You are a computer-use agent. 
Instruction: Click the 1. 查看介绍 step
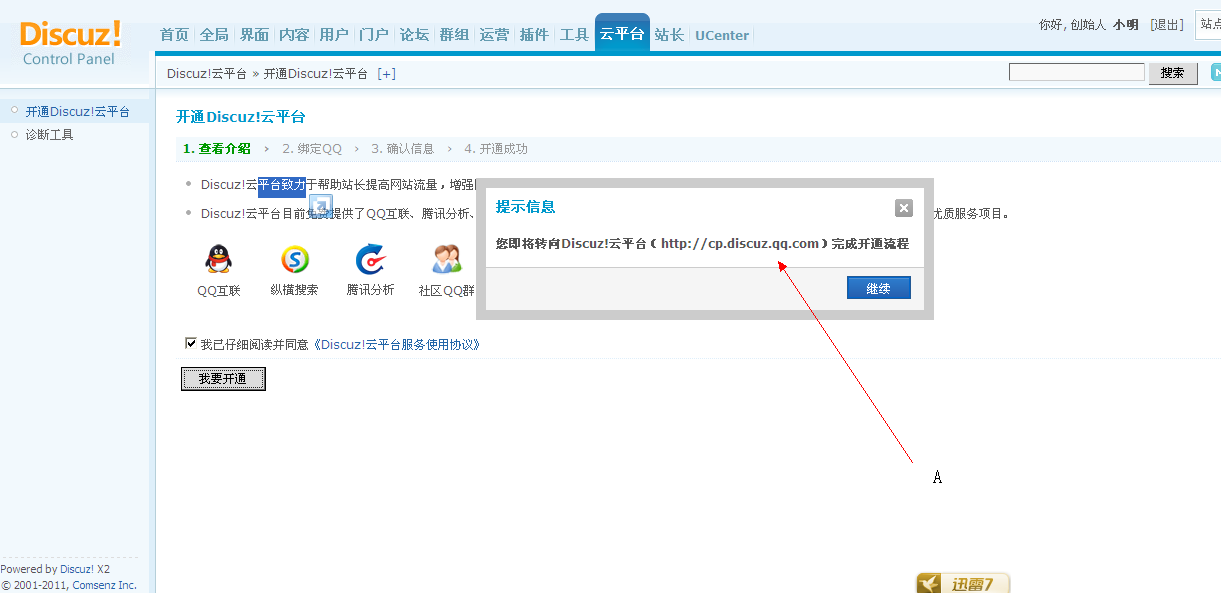217,149
